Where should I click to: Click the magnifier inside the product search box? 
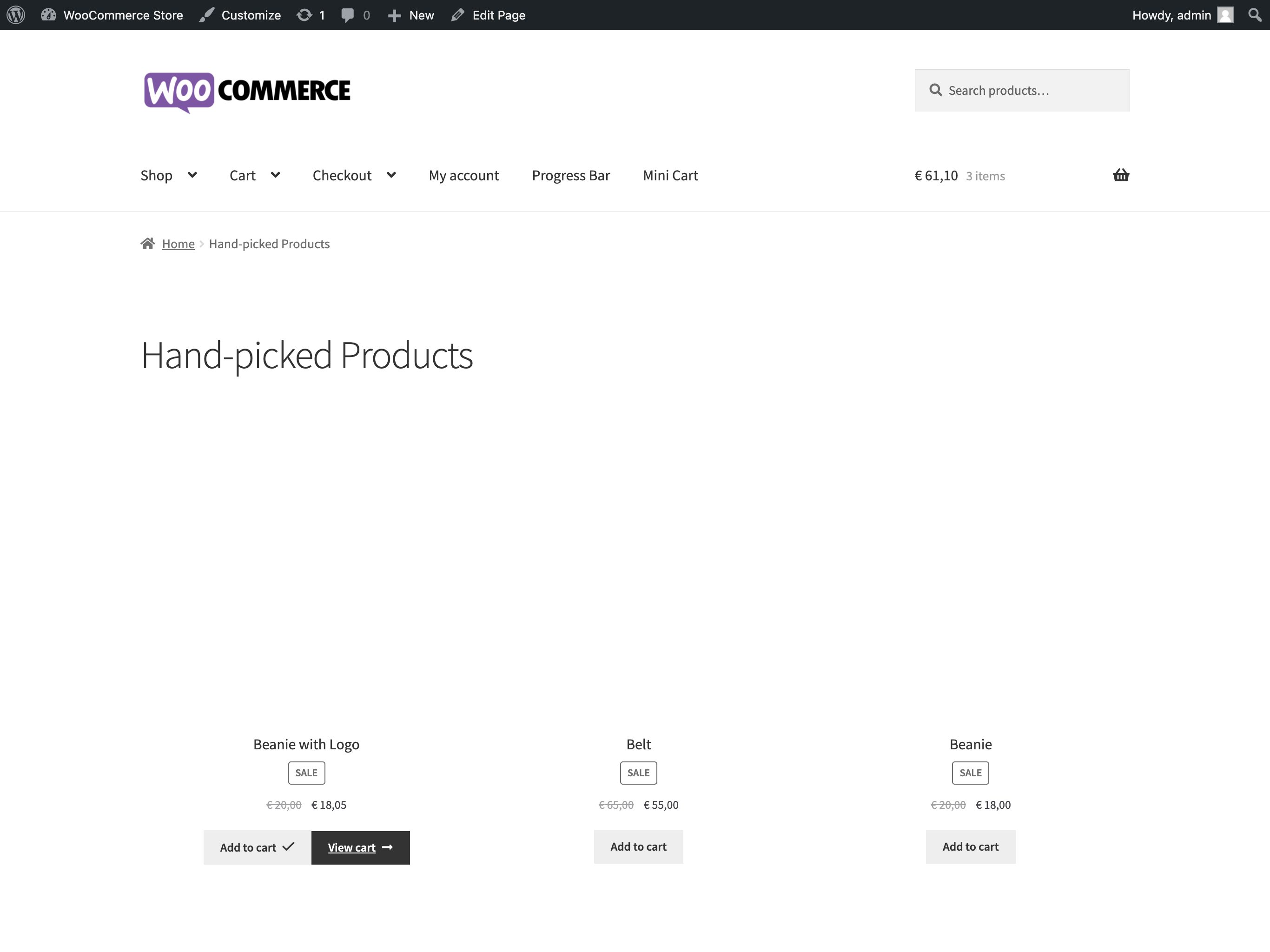coord(935,90)
